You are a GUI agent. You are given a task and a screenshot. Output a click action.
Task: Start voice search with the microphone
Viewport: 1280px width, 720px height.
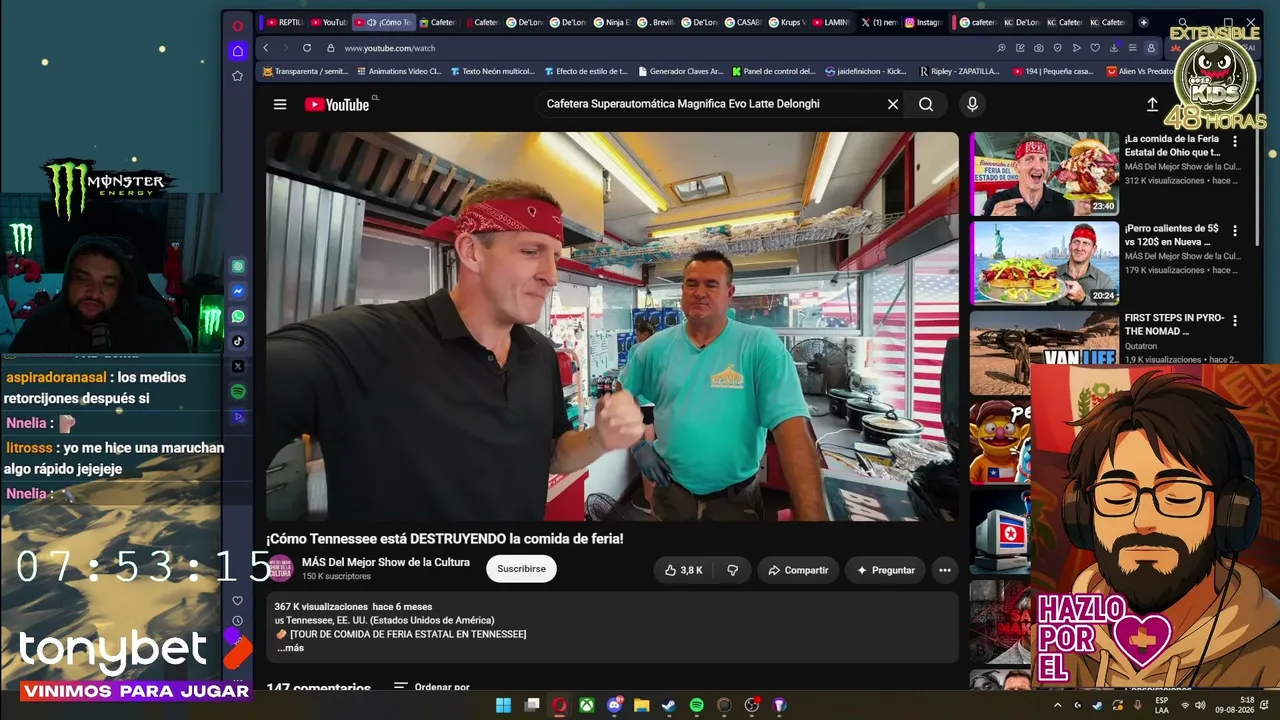coord(972,104)
